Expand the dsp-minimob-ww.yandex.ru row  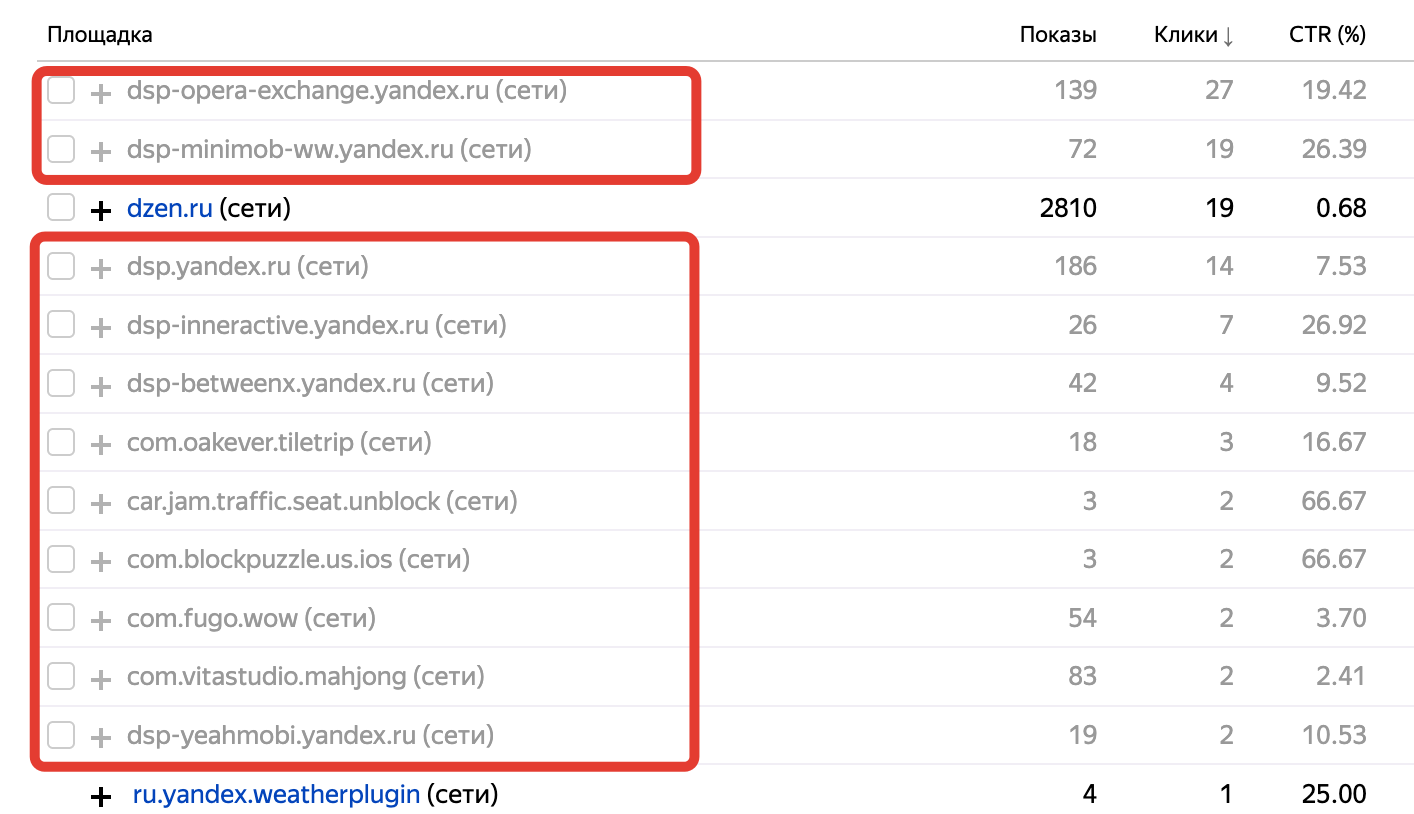[100, 152]
